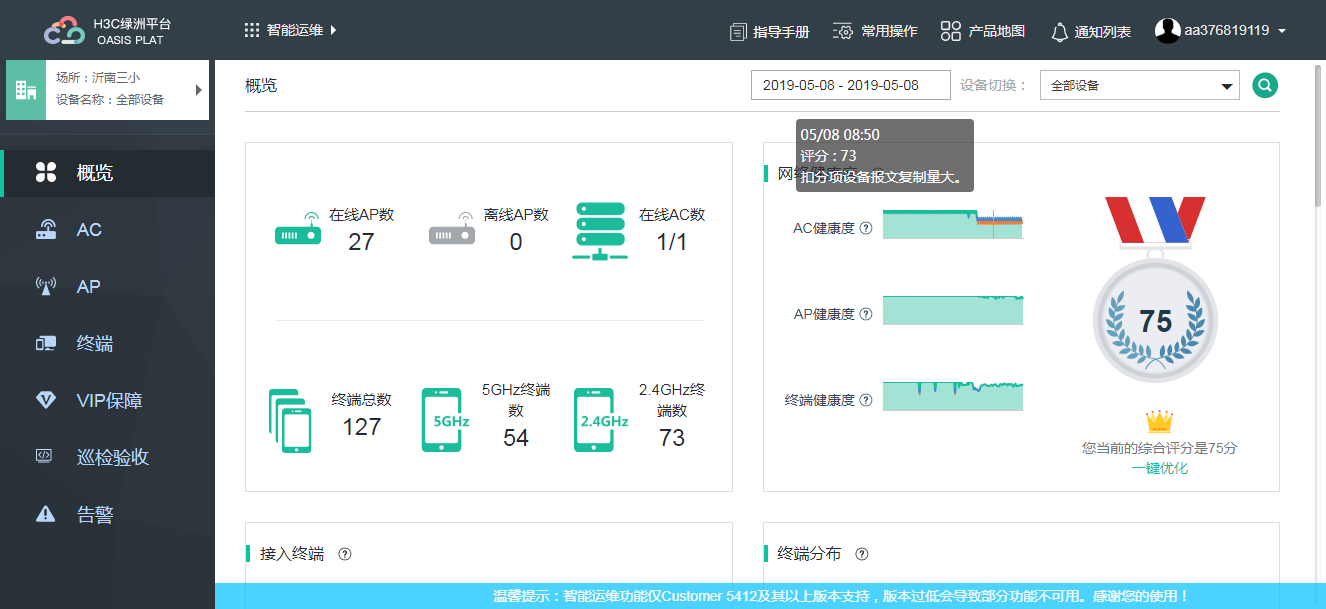Click the 接入终端 help icon

coord(345,554)
